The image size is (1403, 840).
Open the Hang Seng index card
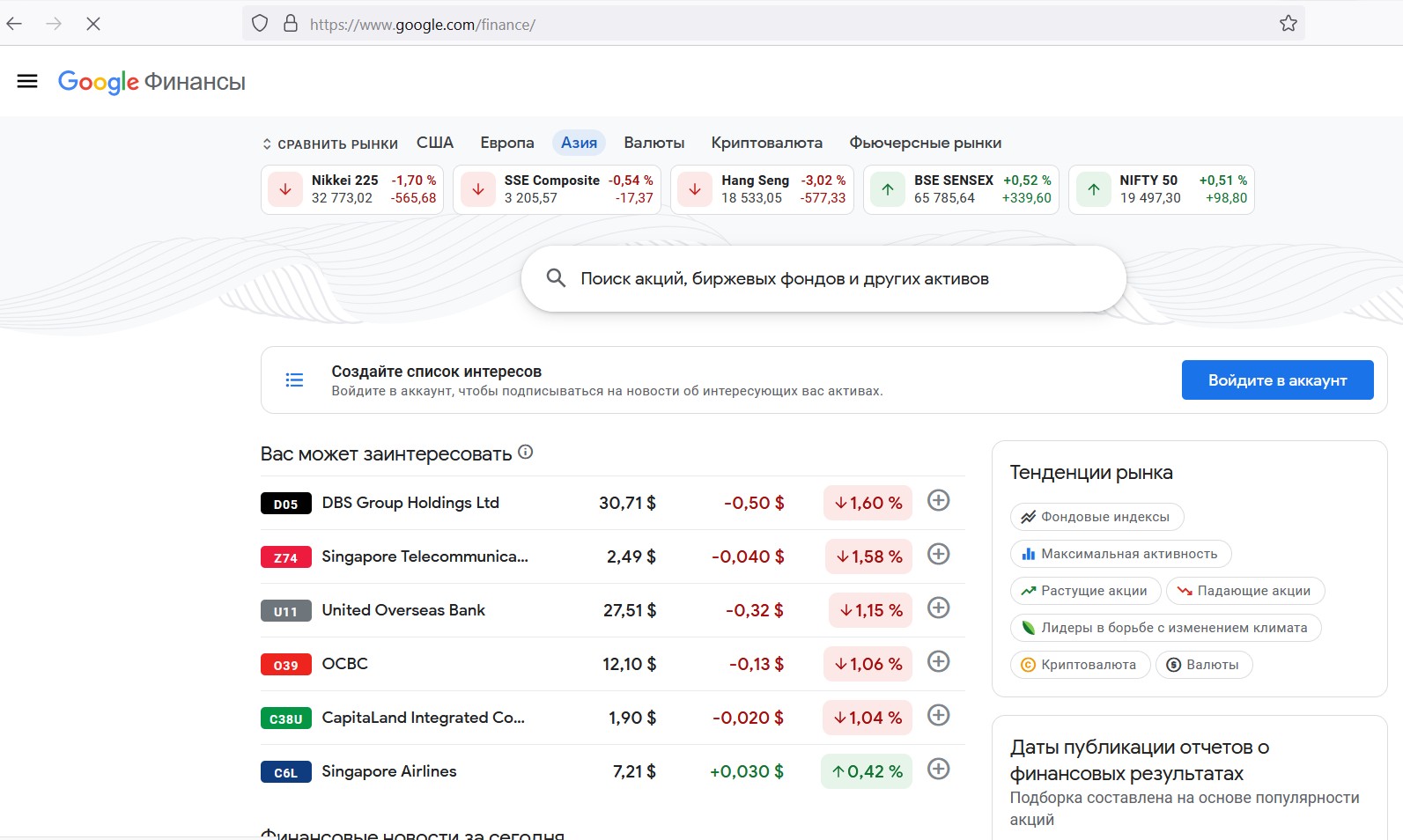(762, 189)
